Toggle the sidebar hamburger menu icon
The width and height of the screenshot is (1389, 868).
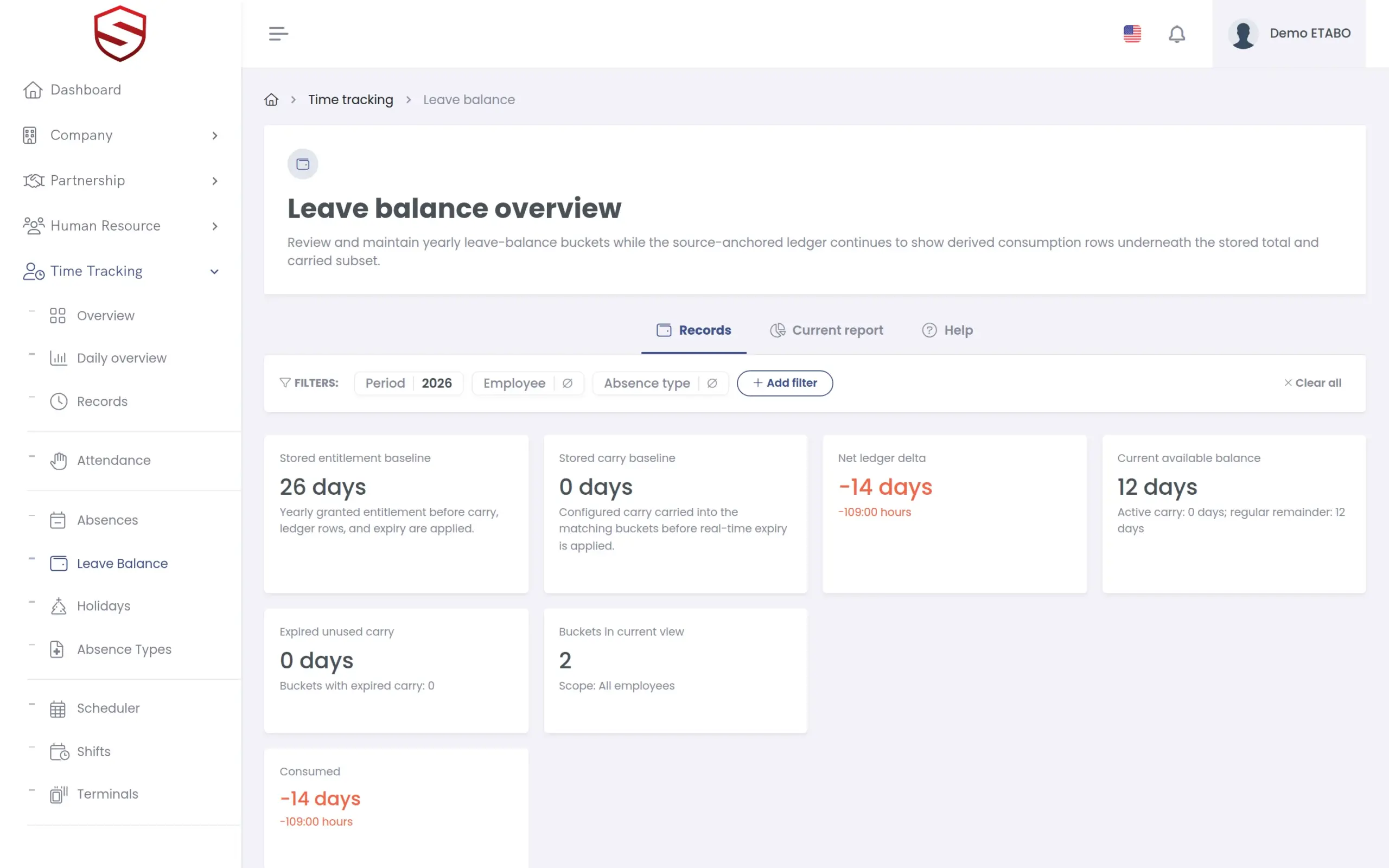point(278,33)
